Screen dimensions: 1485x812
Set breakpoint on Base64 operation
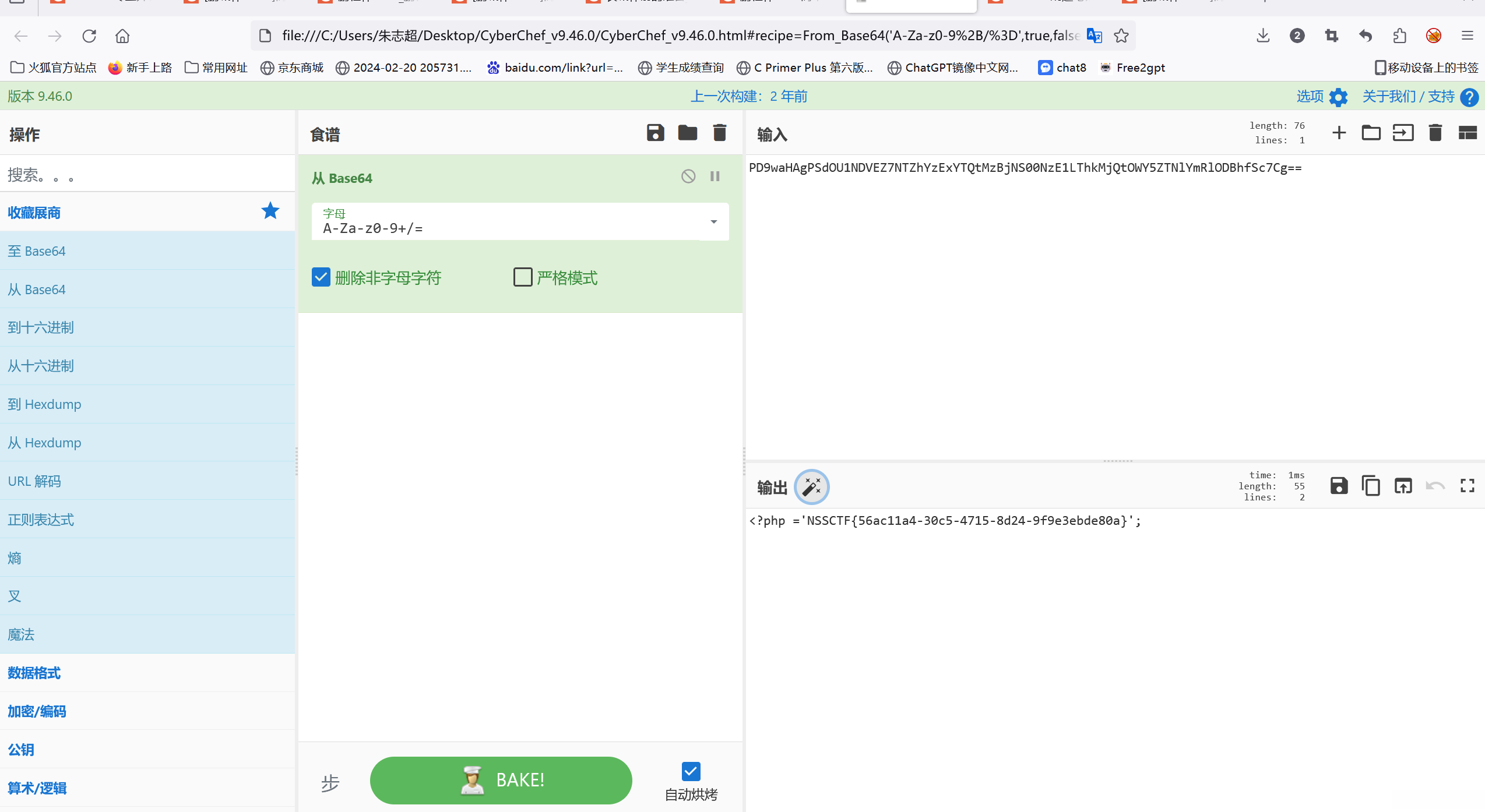tap(715, 176)
